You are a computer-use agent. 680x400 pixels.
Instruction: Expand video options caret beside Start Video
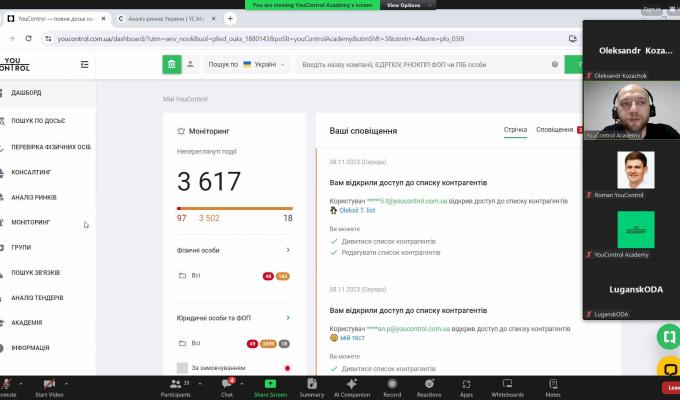(x=66, y=384)
